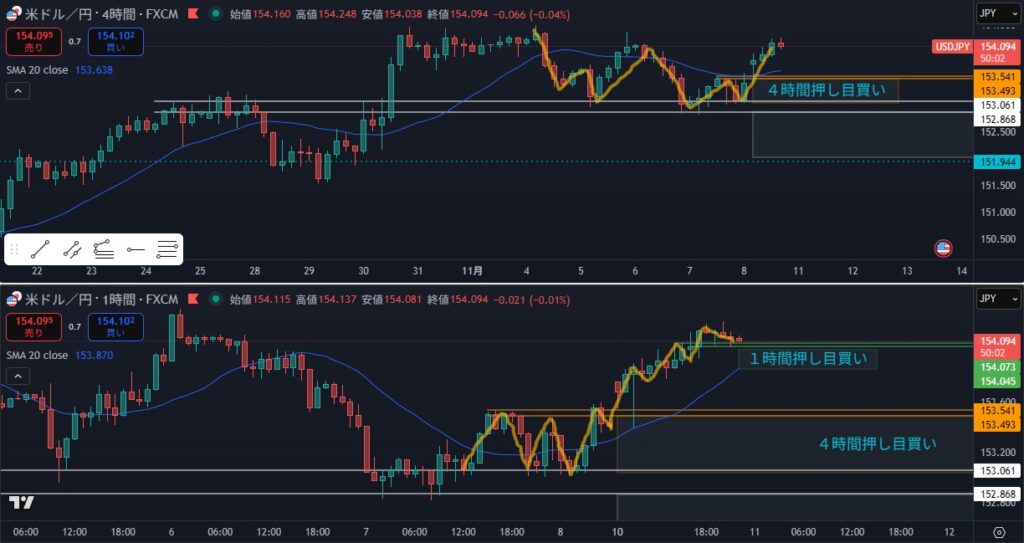The height and width of the screenshot is (543, 1024).
Task: Open chart settings gear in bottom-right corner
Action: click(999, 531)
